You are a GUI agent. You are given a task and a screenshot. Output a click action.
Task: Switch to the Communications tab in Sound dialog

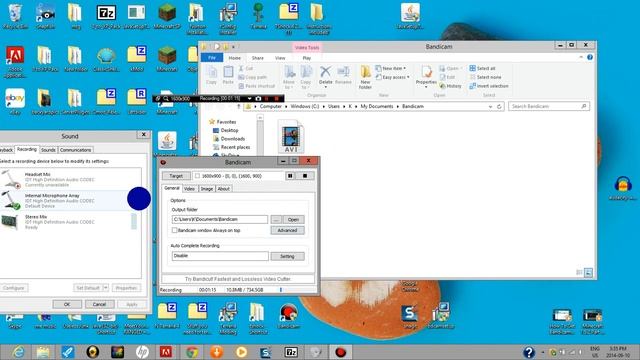76,150
